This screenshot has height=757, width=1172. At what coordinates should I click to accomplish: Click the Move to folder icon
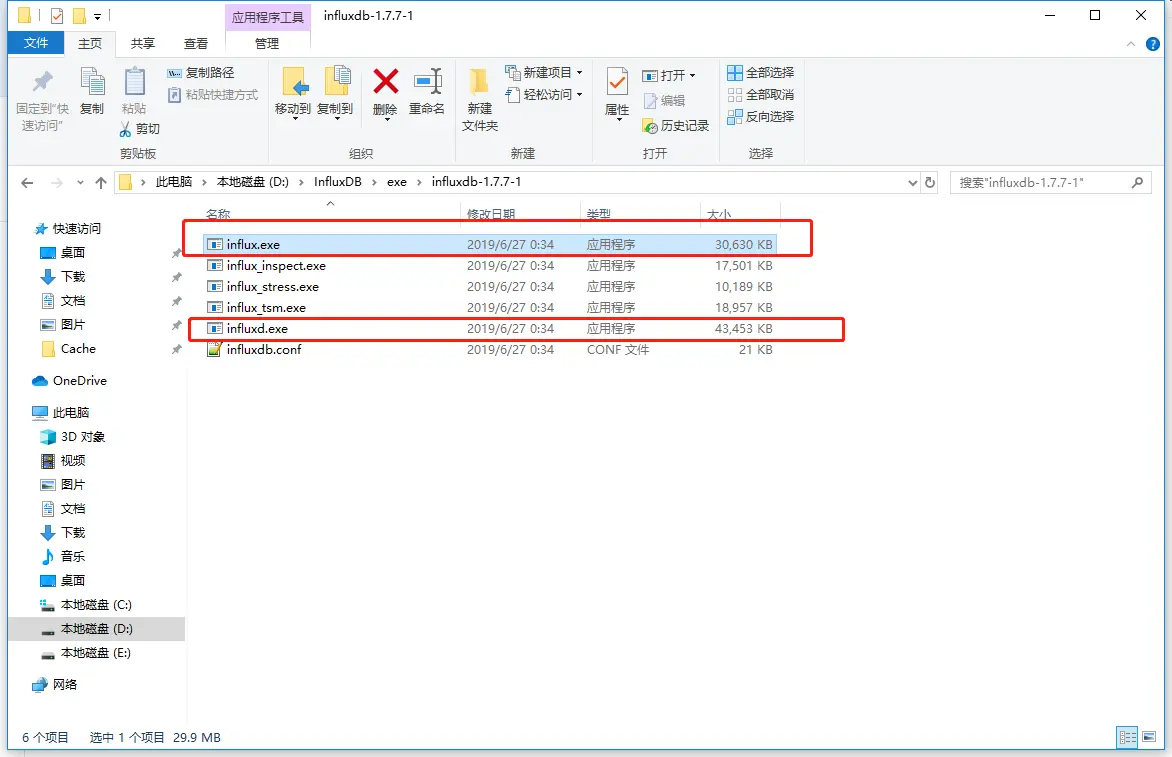(294, 82)
